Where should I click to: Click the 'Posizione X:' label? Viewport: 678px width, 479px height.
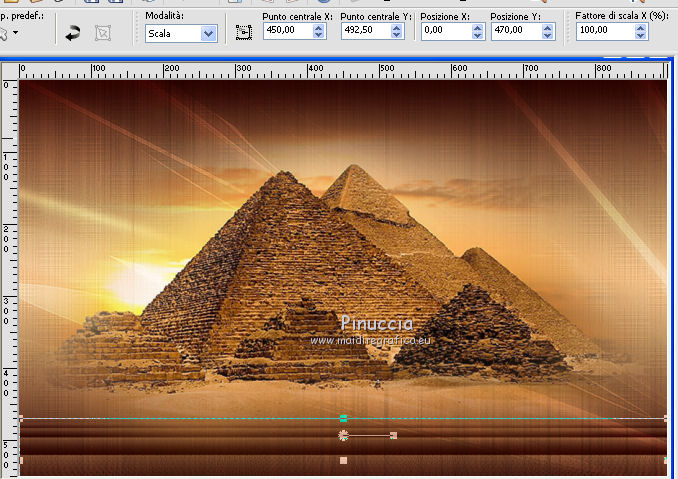445,16
